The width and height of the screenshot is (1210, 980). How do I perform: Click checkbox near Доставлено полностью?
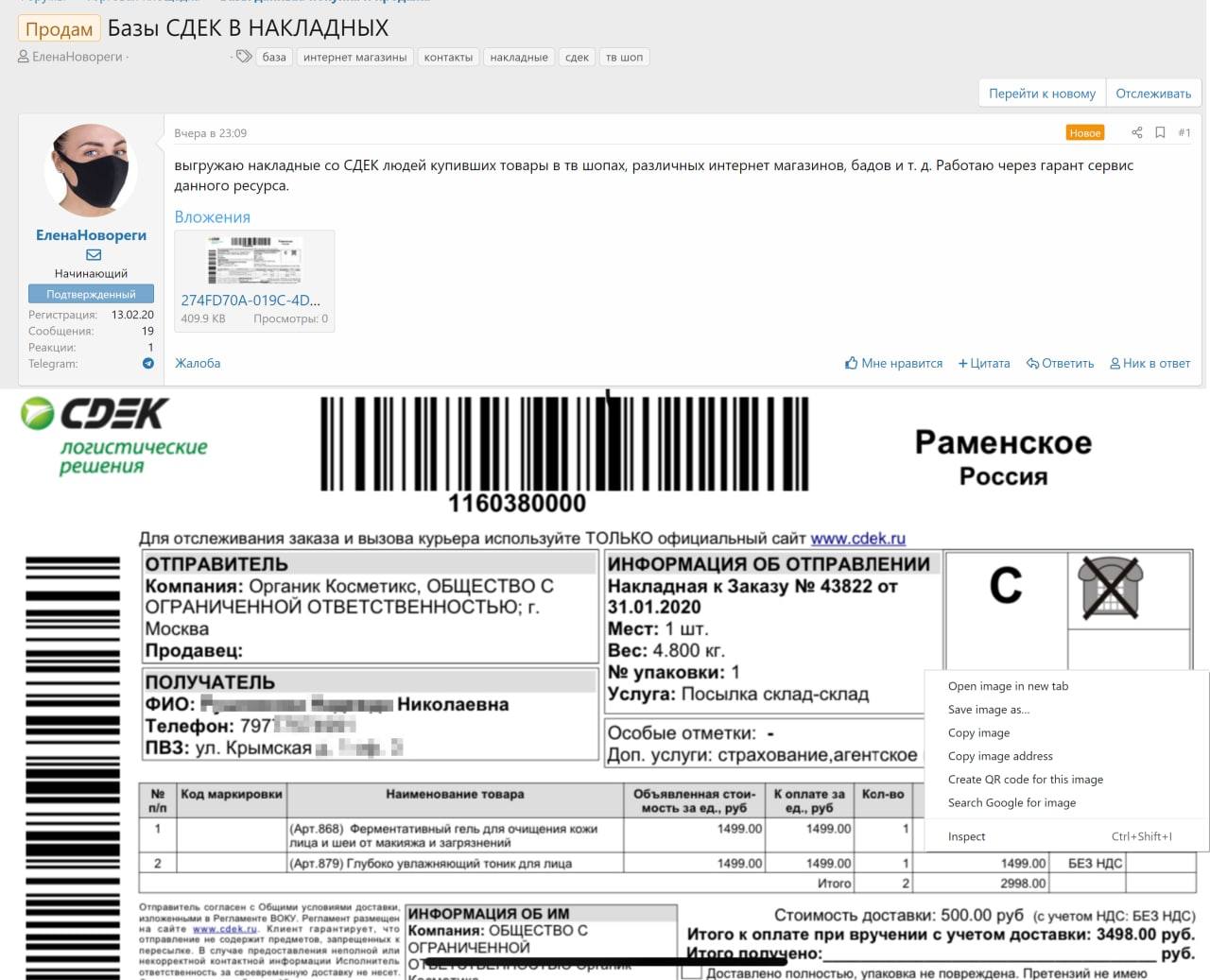point(692,971)
